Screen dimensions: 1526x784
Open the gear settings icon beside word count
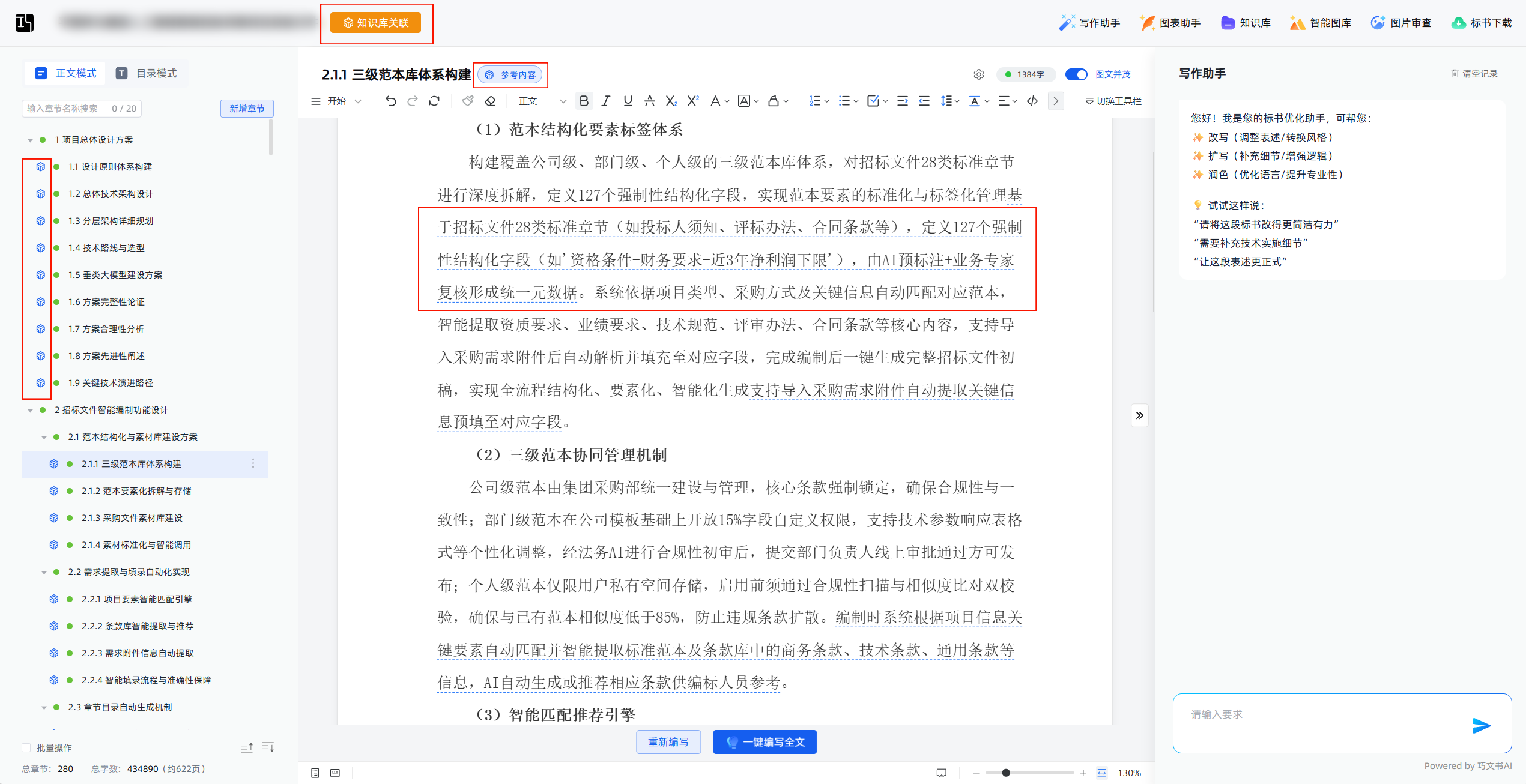coord(979,74)
